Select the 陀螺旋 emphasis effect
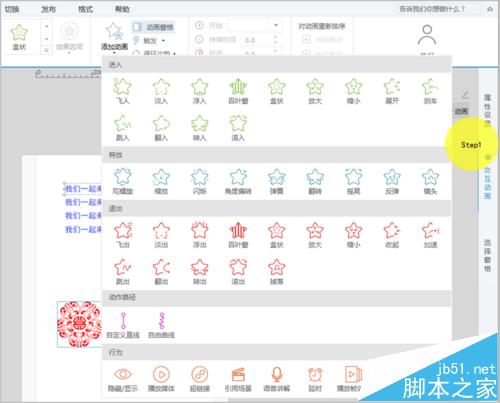The width and height of the screenshot is (500, 403). (x=123, y=181)
